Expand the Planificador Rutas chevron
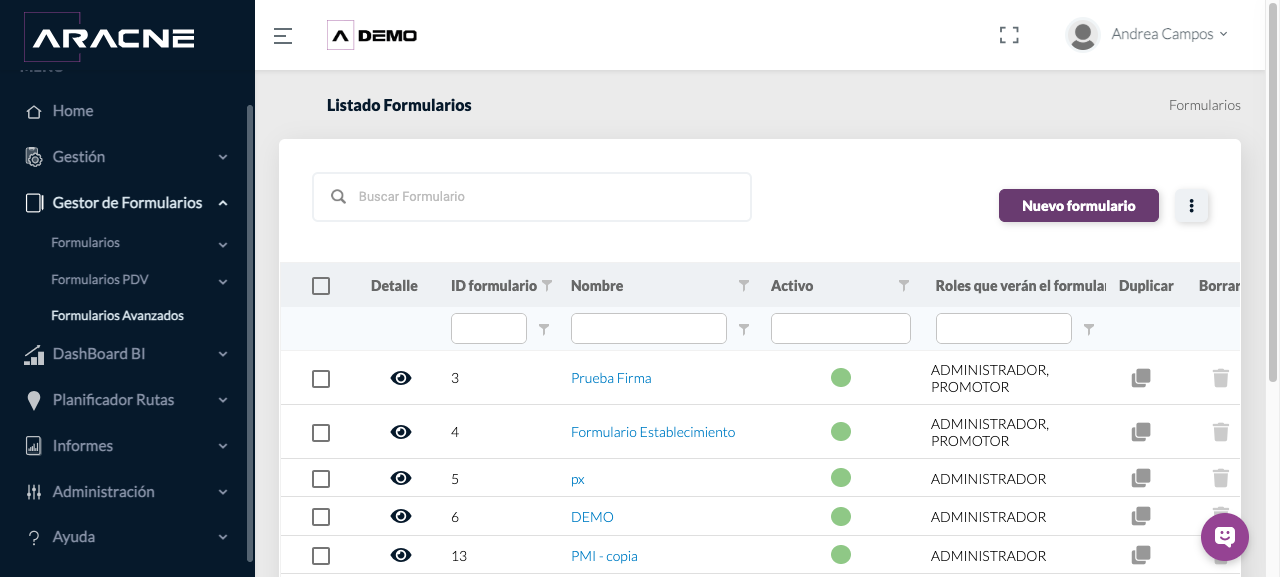This screenshot has height=577, width=1280. pyautogui.click(x=223, y=400)
